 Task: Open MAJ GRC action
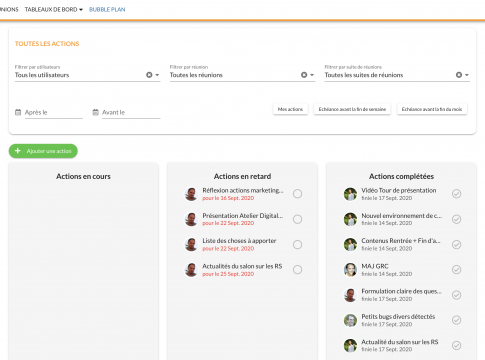375,266
